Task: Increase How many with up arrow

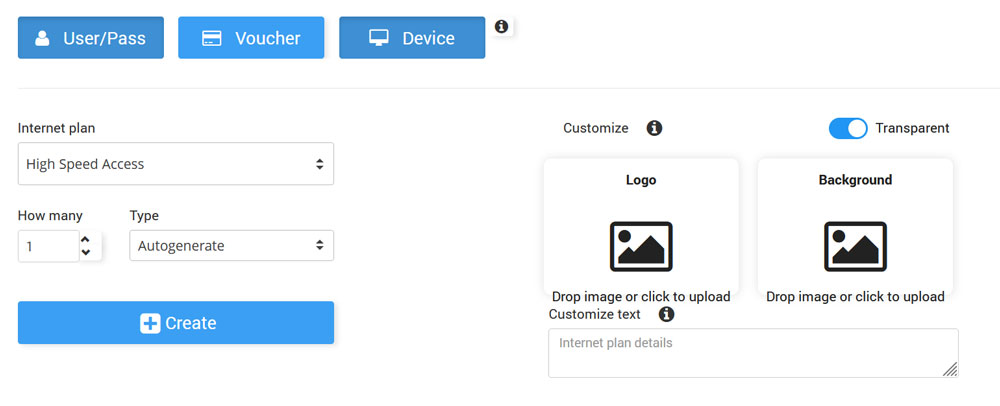Action: [x=85, y=239]
